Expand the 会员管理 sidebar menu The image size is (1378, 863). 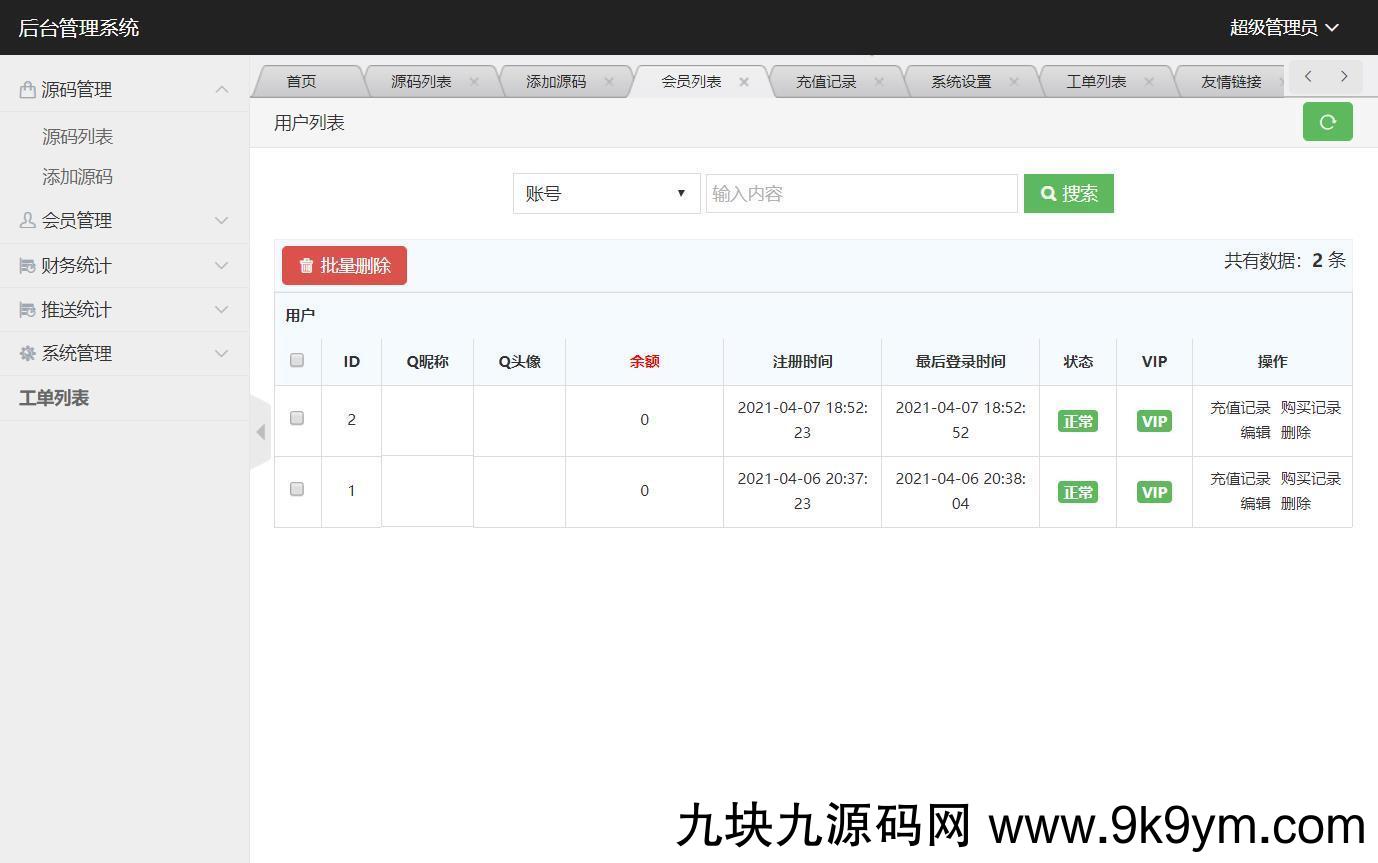point(124,221)
